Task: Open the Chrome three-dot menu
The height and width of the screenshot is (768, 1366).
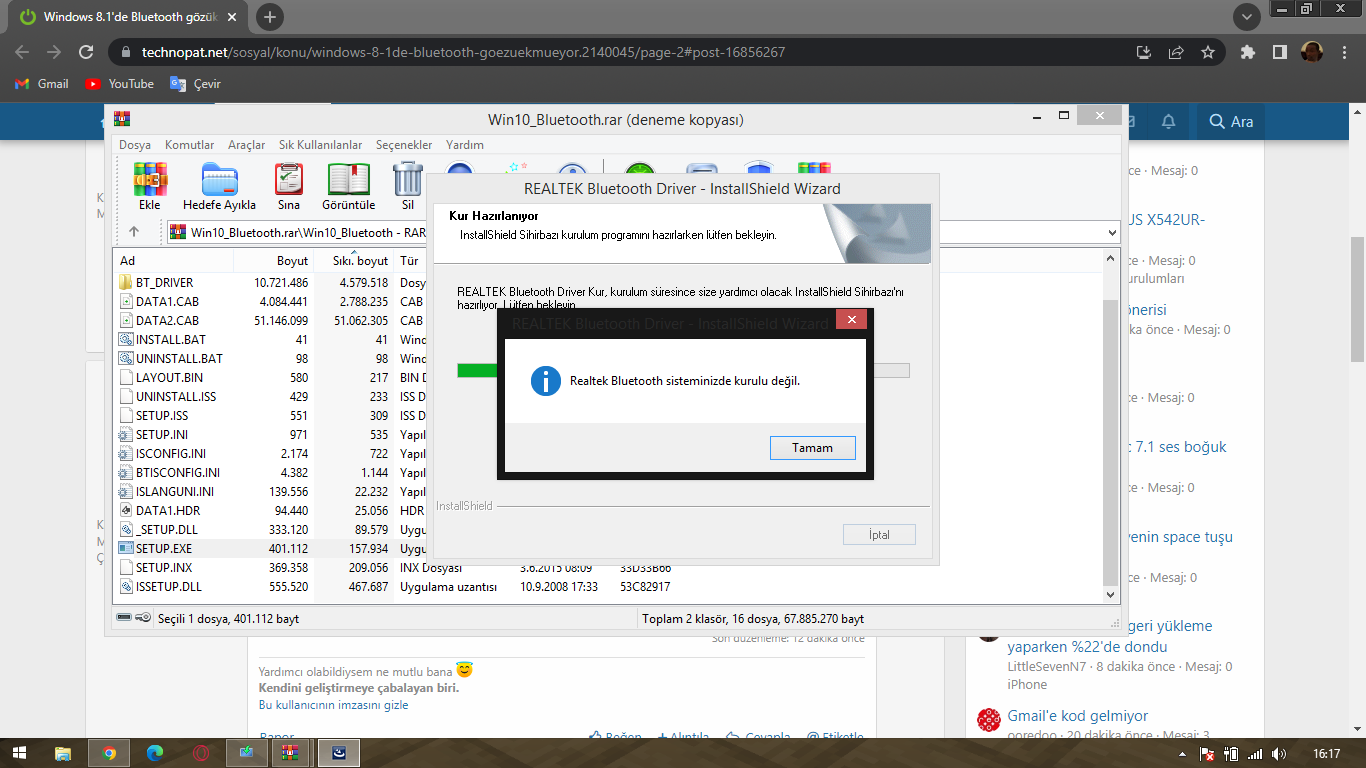Action: (x=1343, y=52)
